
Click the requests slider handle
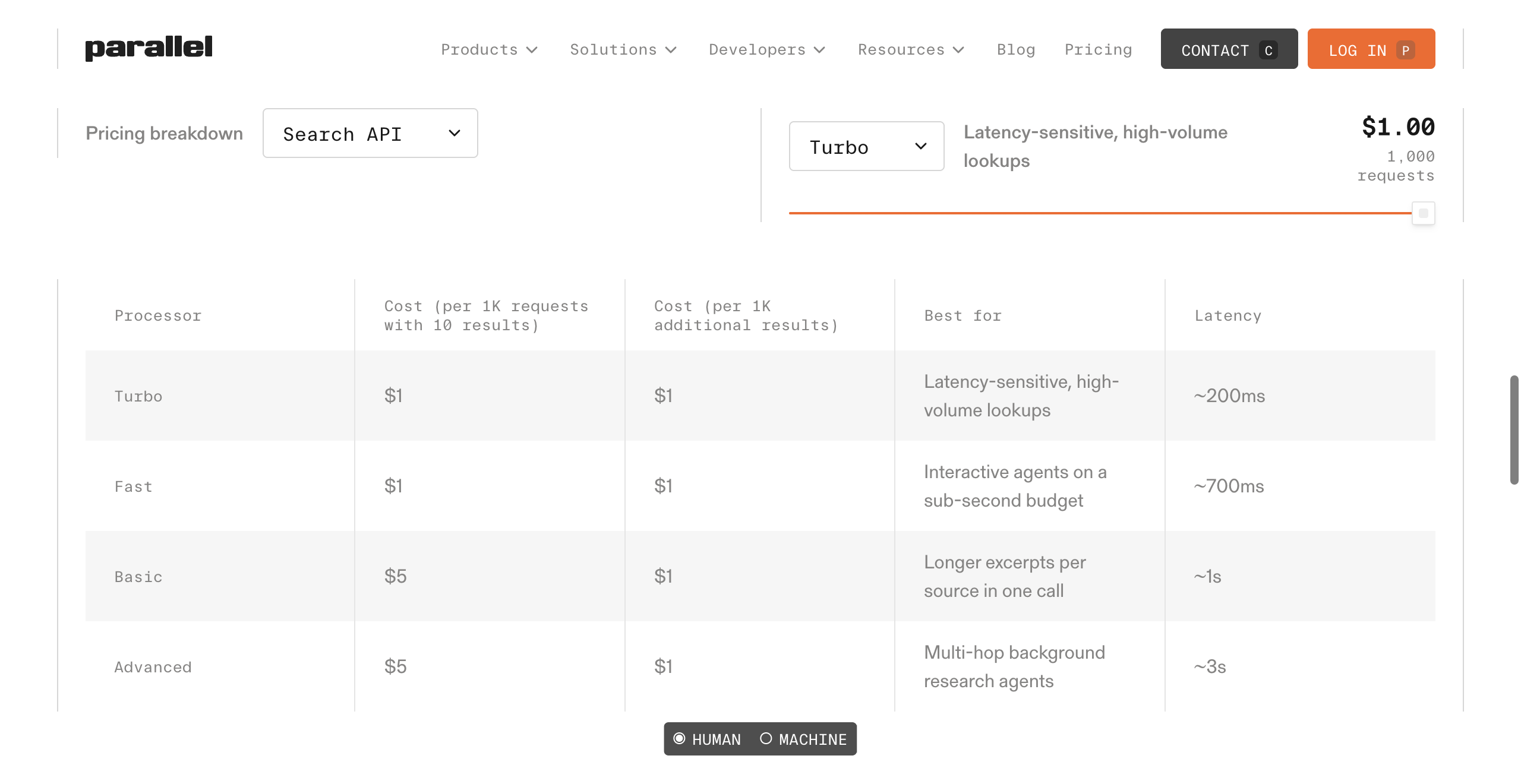[1424, 213]
